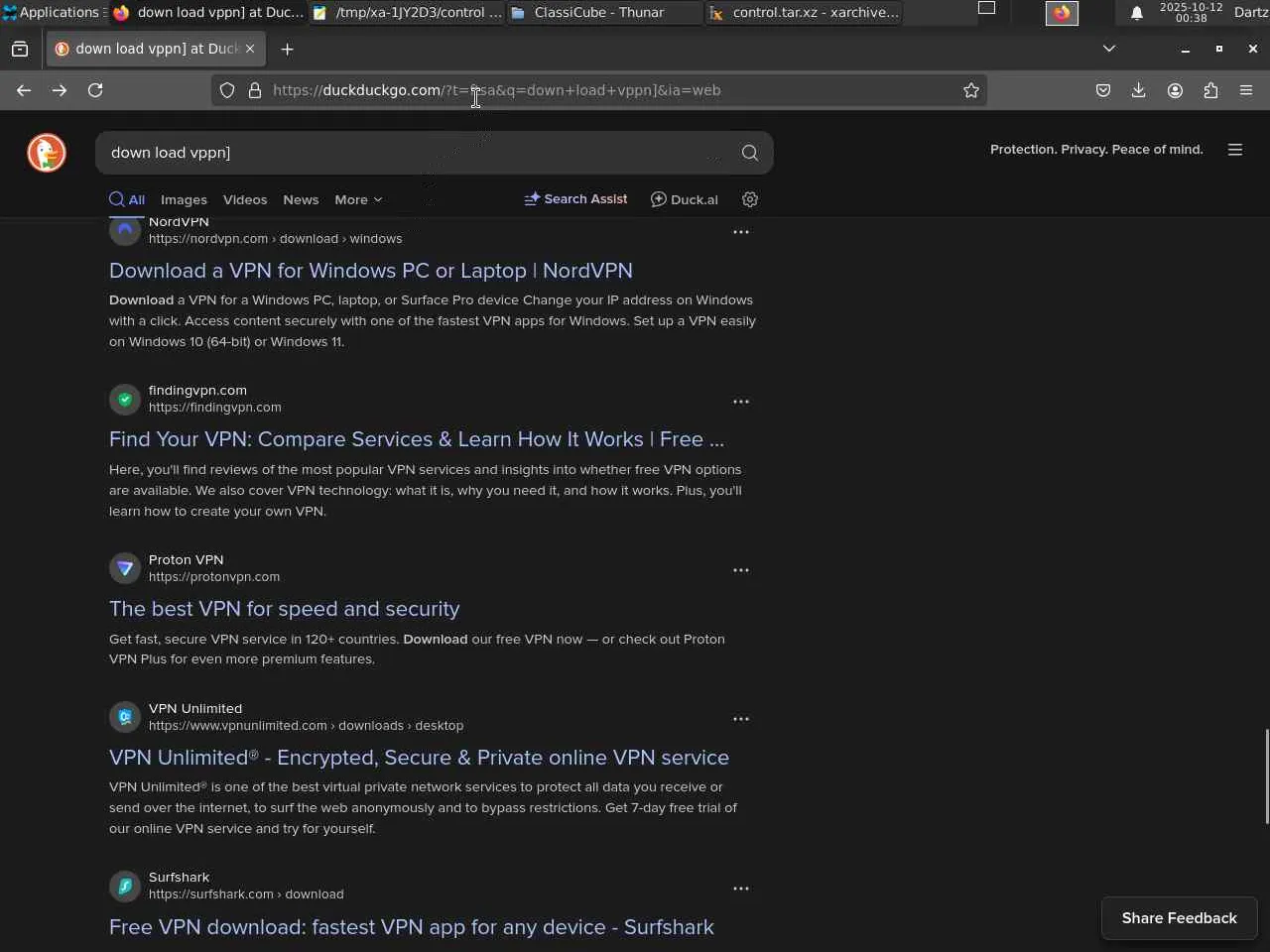Image resolution: width=1270 pixels, height=952 pixels.
Task: Switch to the News results tab
Action: (x=301, y=199)
